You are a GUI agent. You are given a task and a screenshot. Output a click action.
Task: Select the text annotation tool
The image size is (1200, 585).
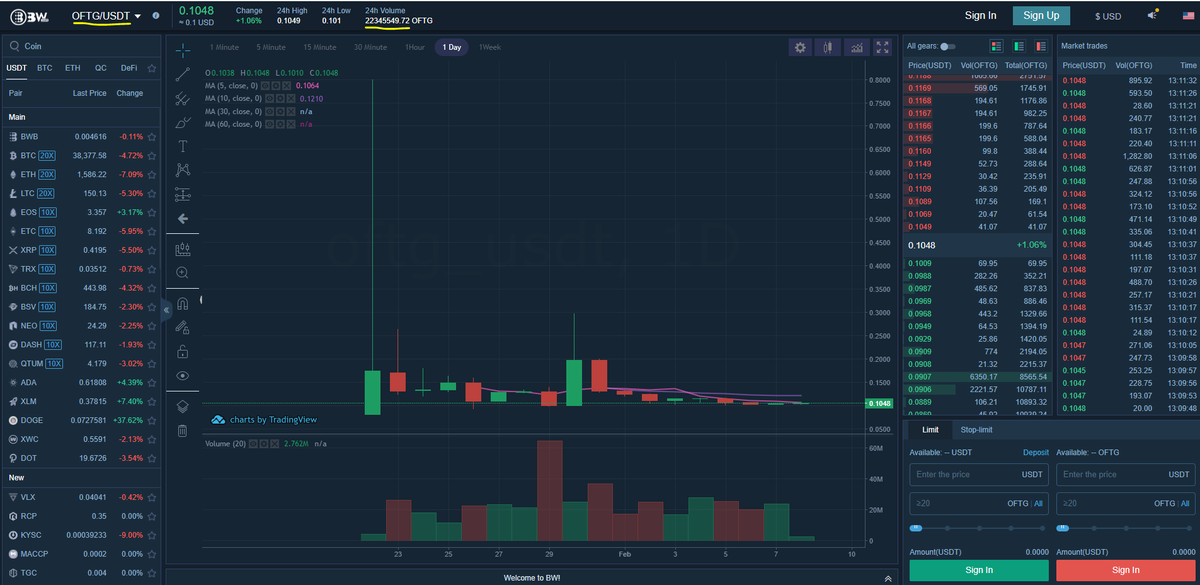click(182, 145)
